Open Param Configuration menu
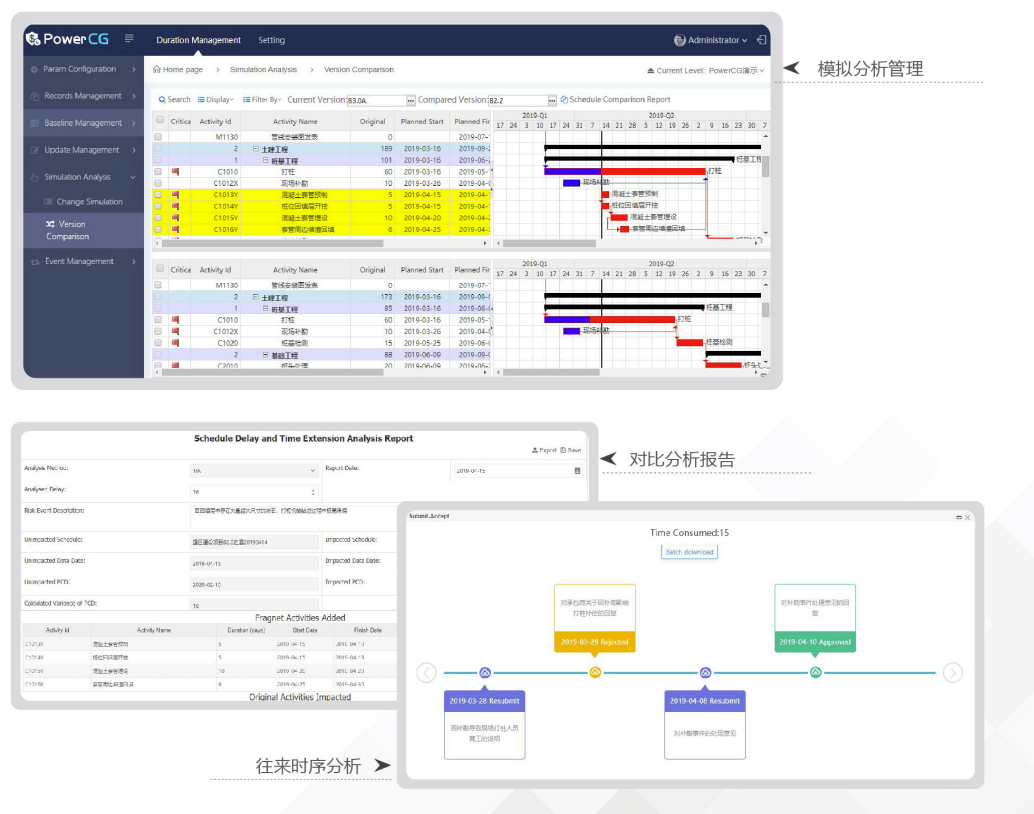 tap(84, 69)
